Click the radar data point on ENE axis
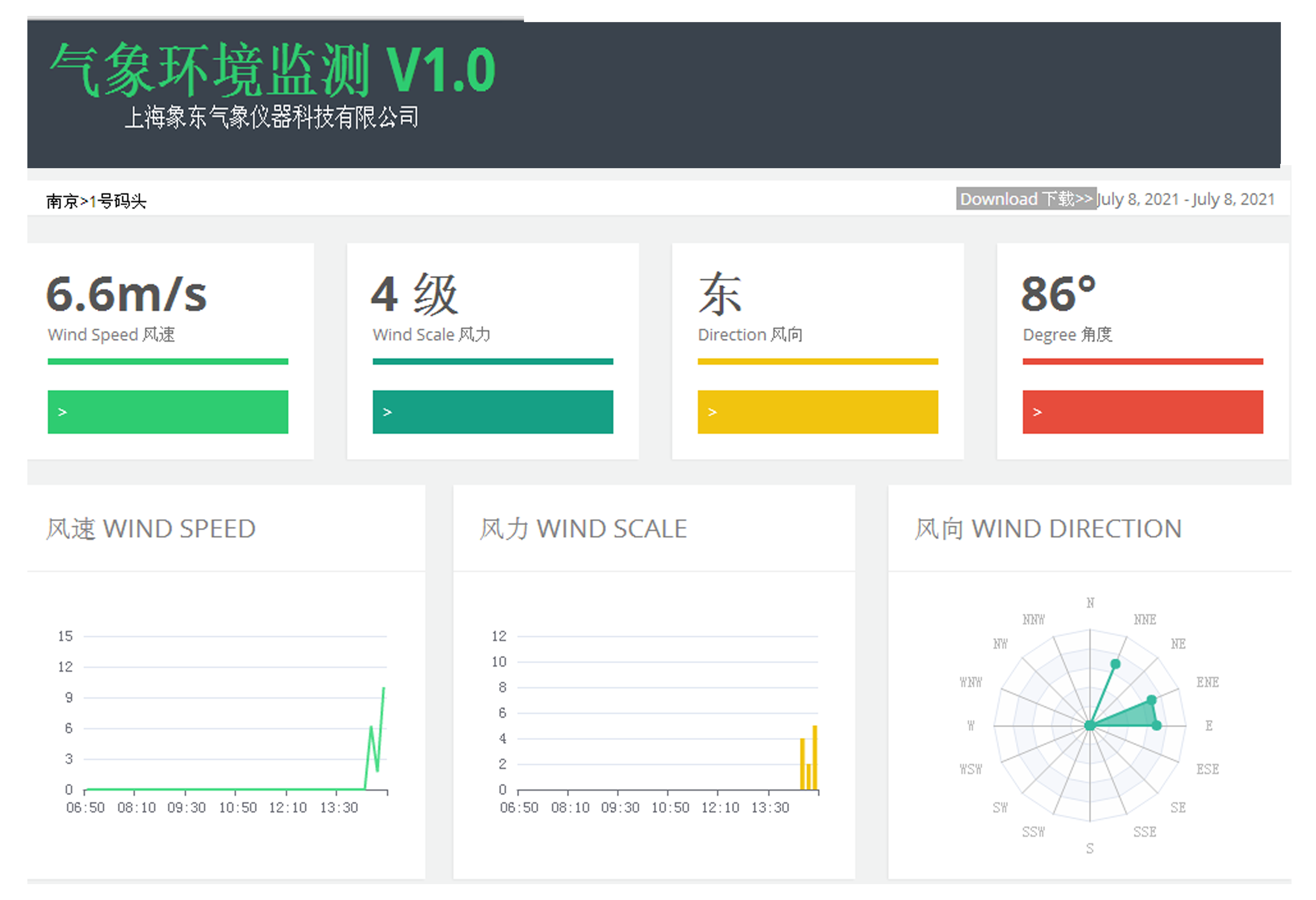The height and width of the screenshot is (900, 1316). pyautogui.click(x=1152, y=700)
